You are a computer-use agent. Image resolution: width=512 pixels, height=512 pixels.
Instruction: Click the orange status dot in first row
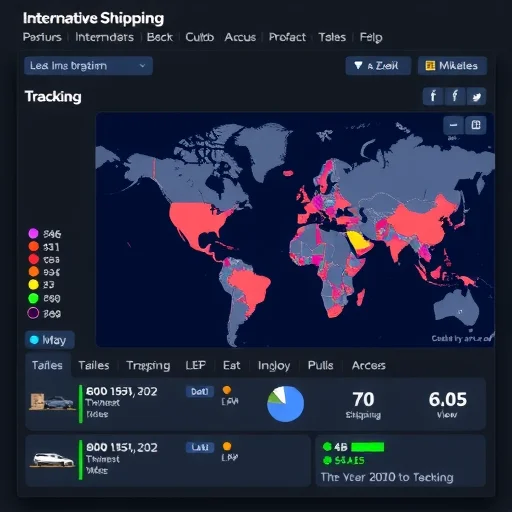[x=227, y=390]
